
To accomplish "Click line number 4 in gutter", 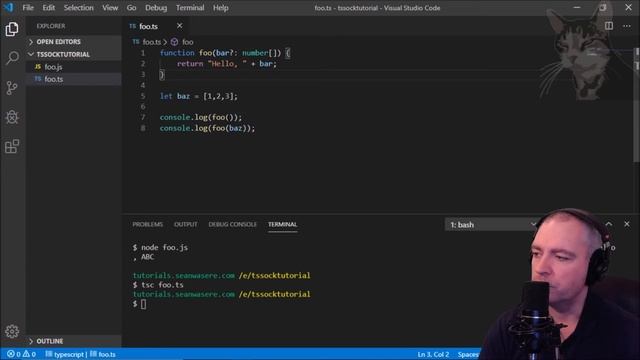I will (x=143, y=85).
